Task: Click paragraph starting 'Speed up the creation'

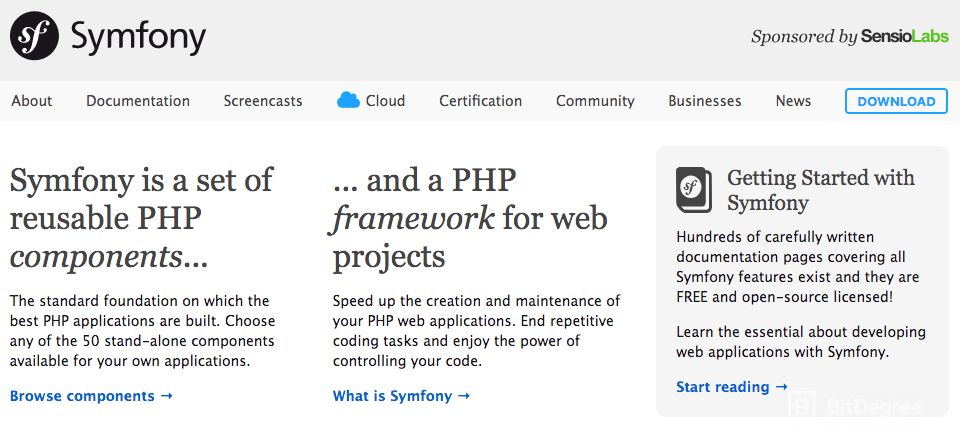Action: [x=476, y=331]
